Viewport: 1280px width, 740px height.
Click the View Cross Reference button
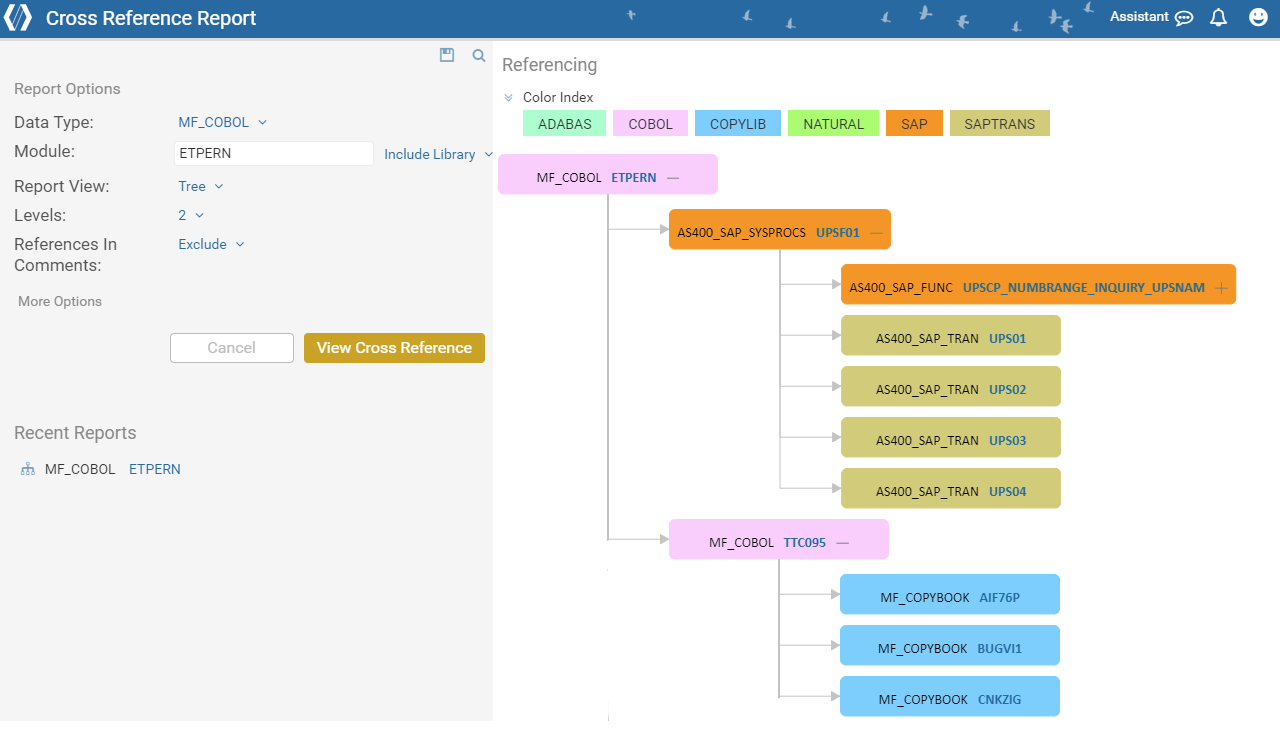coord(394,348)
